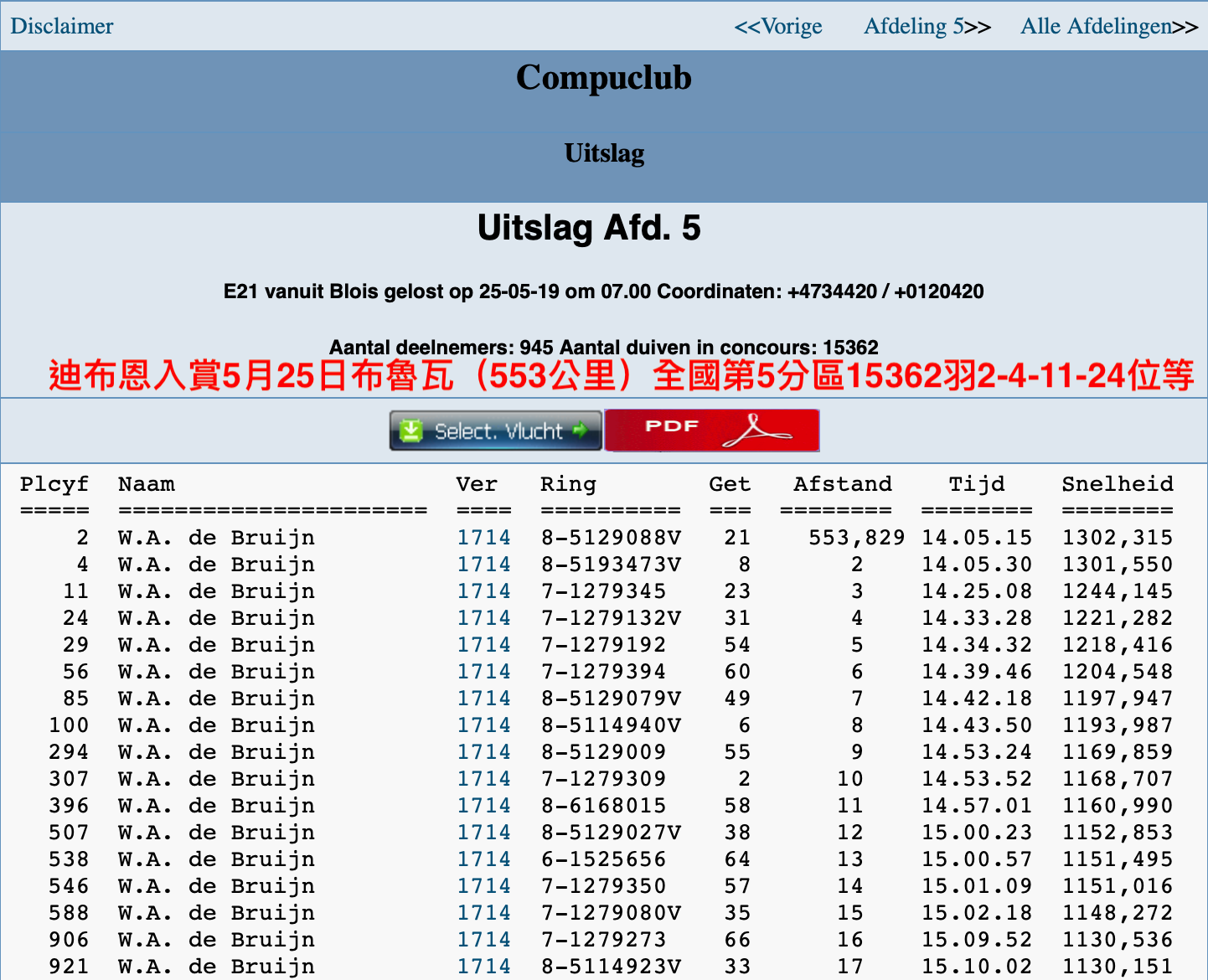Screen dimensions: 1208x980
Task: Click Ver 1714 link in Plcyf 56 row
Action: coord(484,672)
